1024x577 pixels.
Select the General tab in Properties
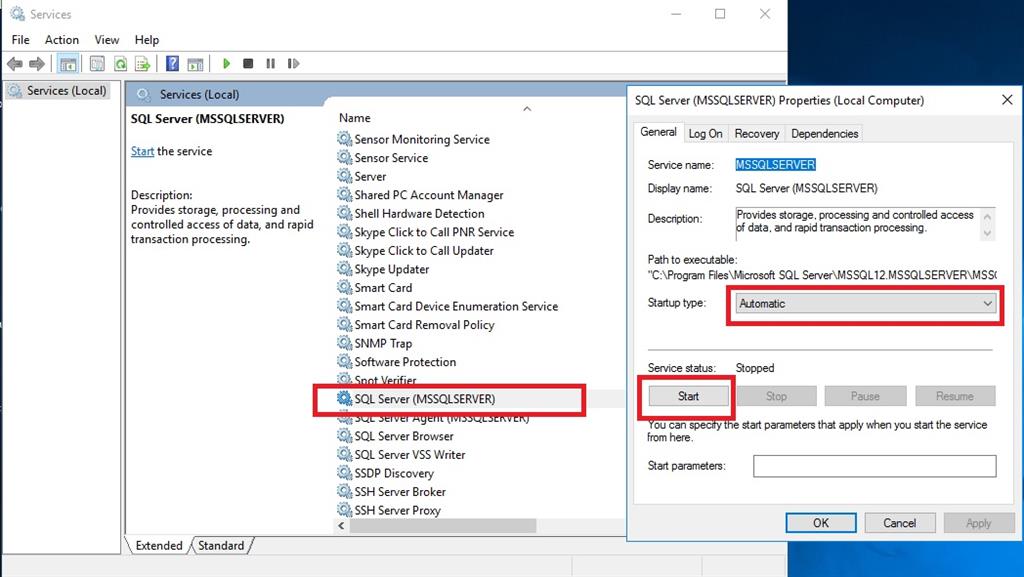pos(658,132)
